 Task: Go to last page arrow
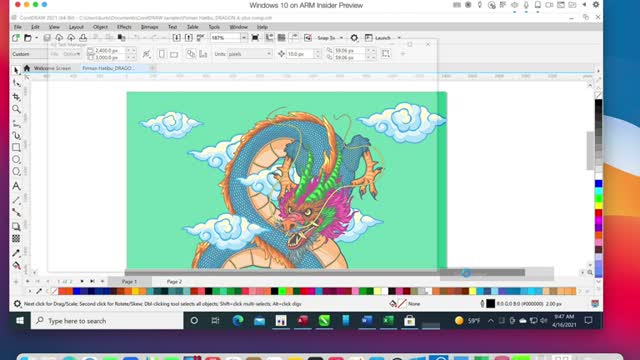tap(92, 282)
